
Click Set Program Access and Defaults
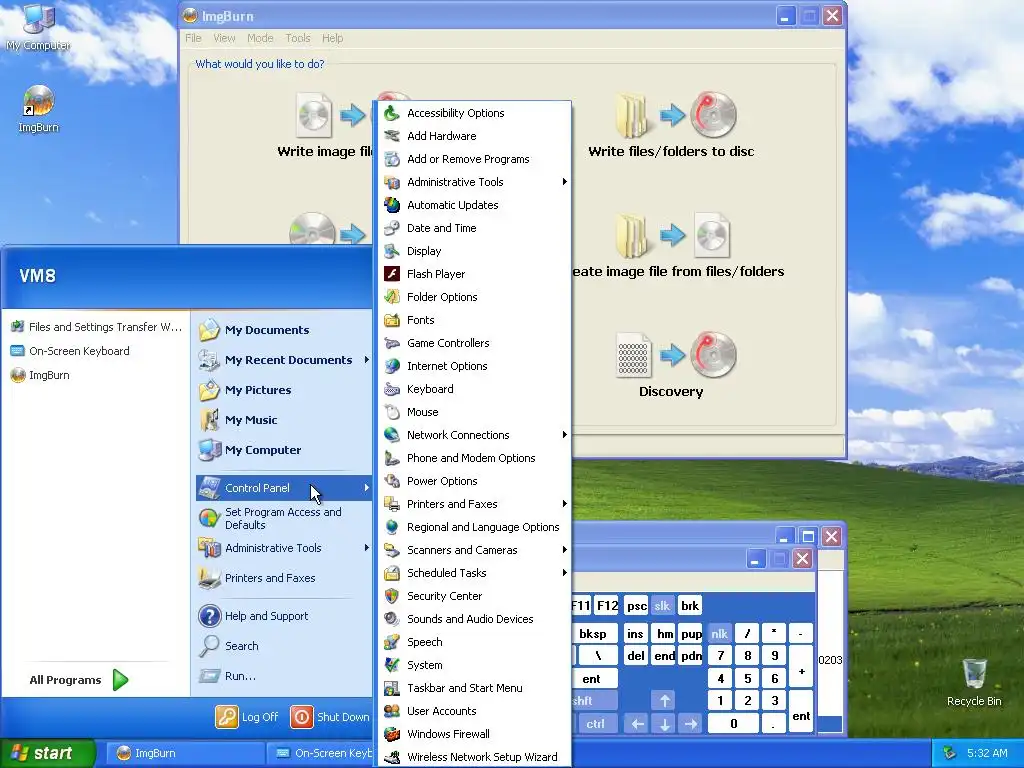pyautogui.click(x=283, y=518)
